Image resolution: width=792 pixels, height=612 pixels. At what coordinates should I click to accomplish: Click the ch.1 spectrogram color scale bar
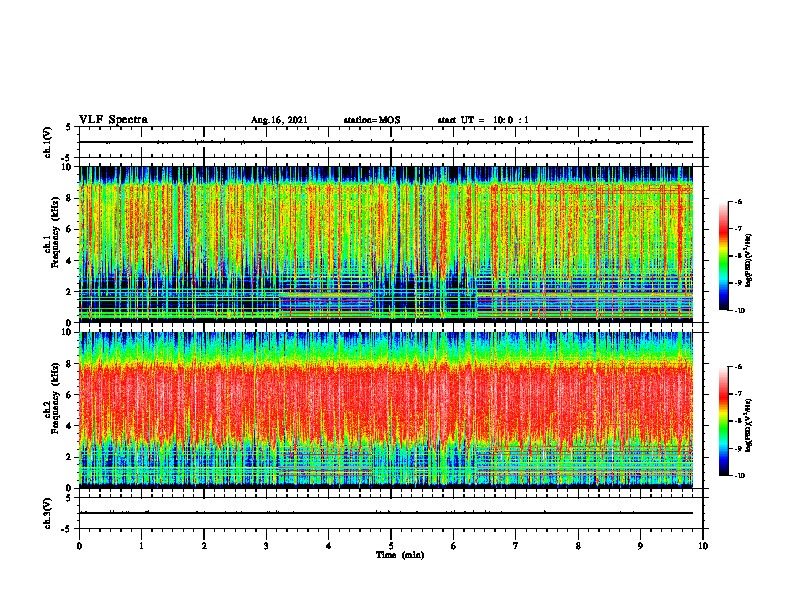[723, 256]
